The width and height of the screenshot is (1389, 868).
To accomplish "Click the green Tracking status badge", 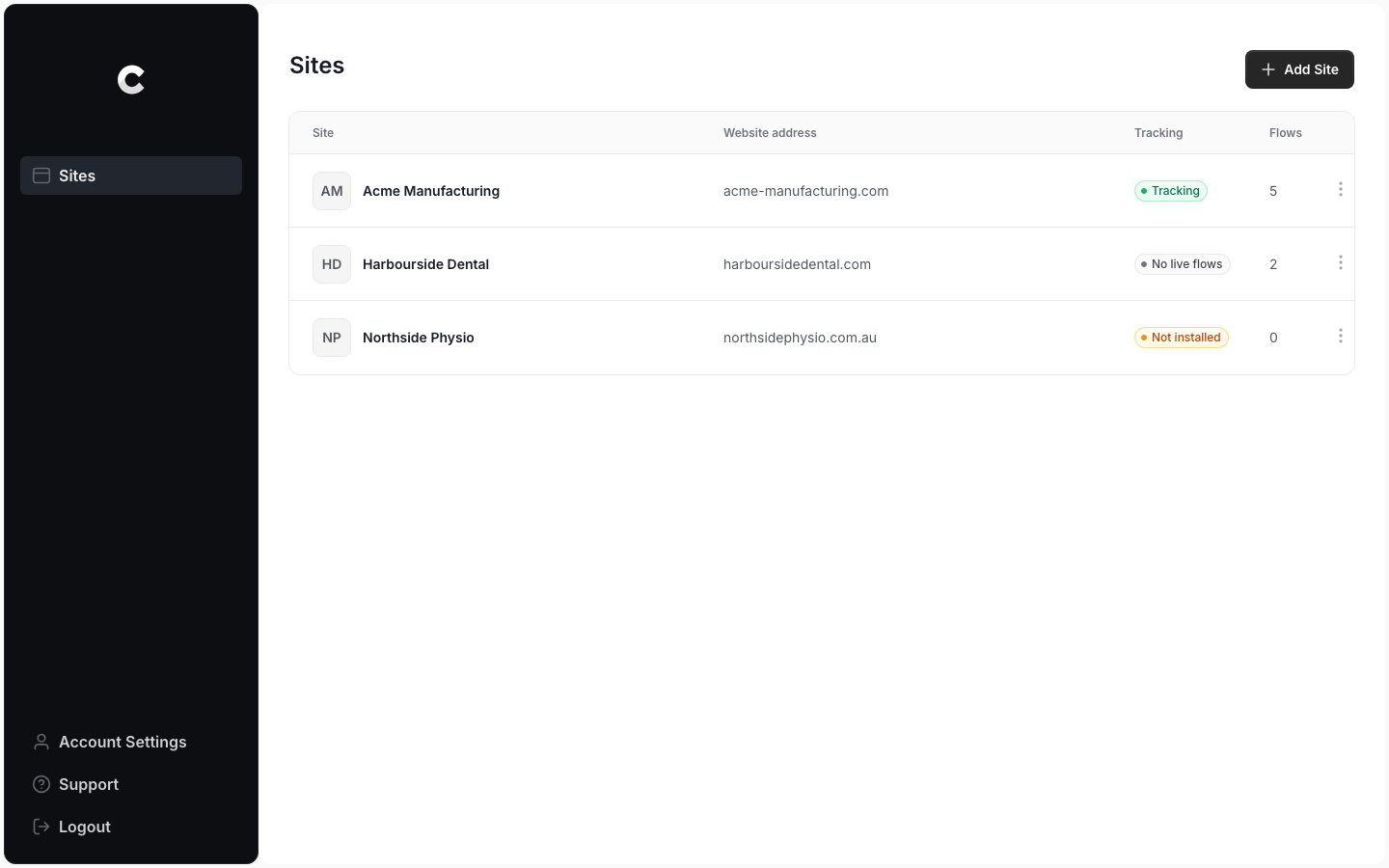I will tap(1171, 191).
